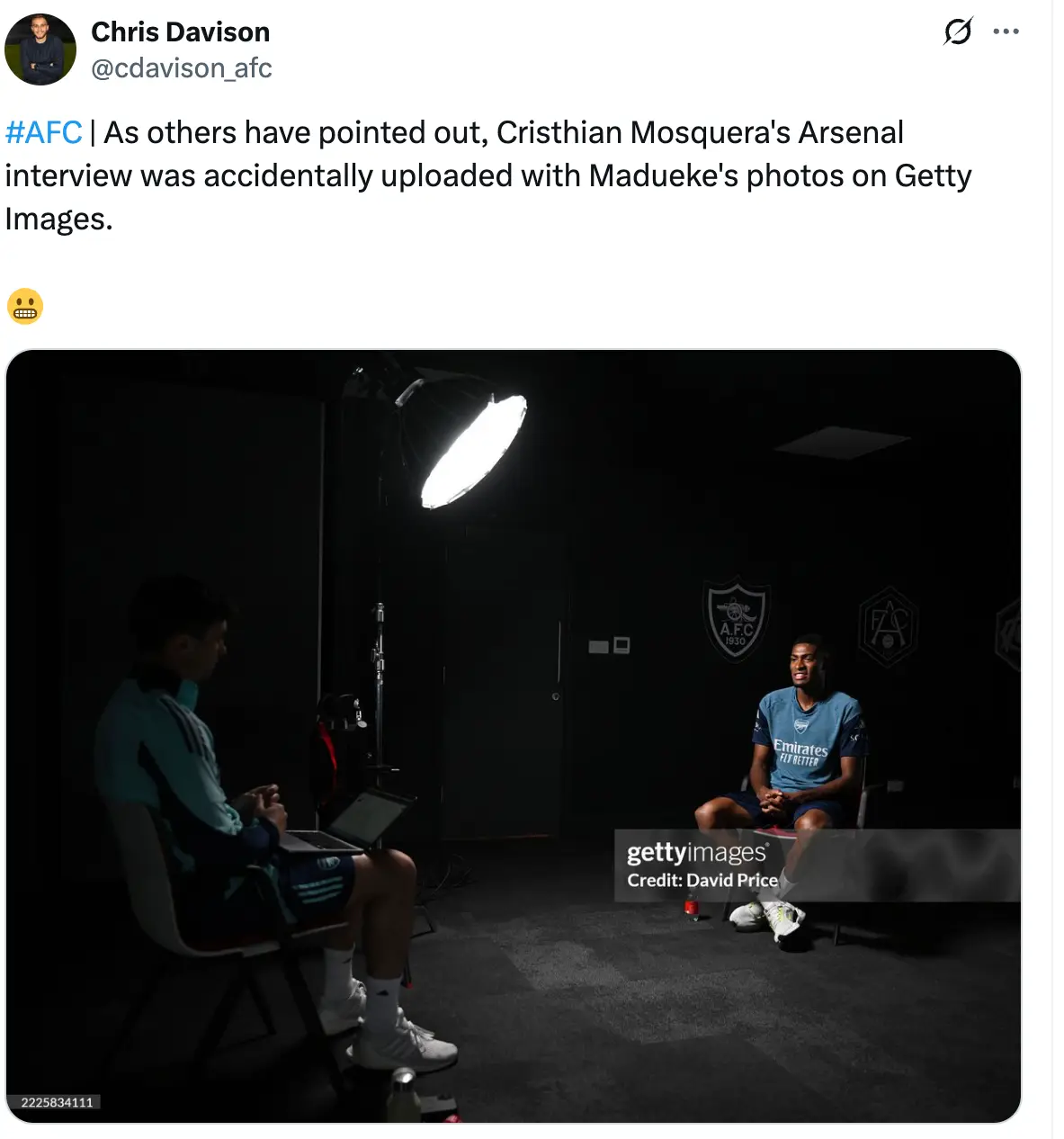Click the tweet body text about Mosquera
This screenshot has height=1139, width=1064.
489,175
